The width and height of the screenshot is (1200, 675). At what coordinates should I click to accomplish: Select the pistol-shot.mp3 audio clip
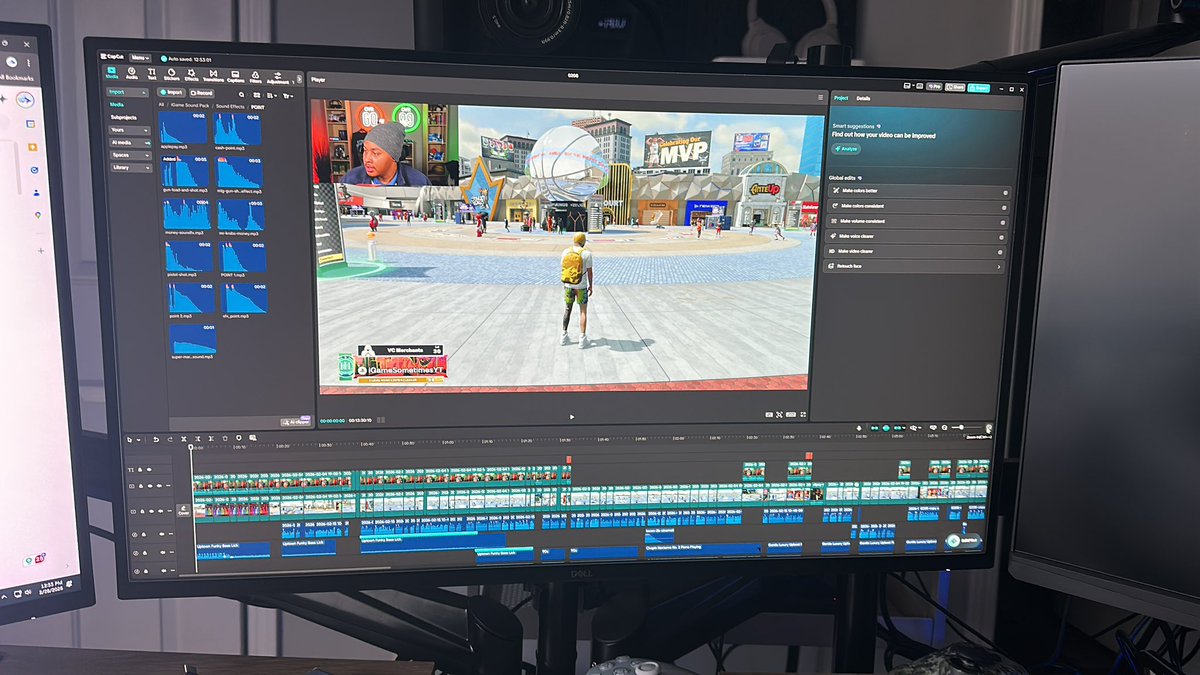coord(188,258)
